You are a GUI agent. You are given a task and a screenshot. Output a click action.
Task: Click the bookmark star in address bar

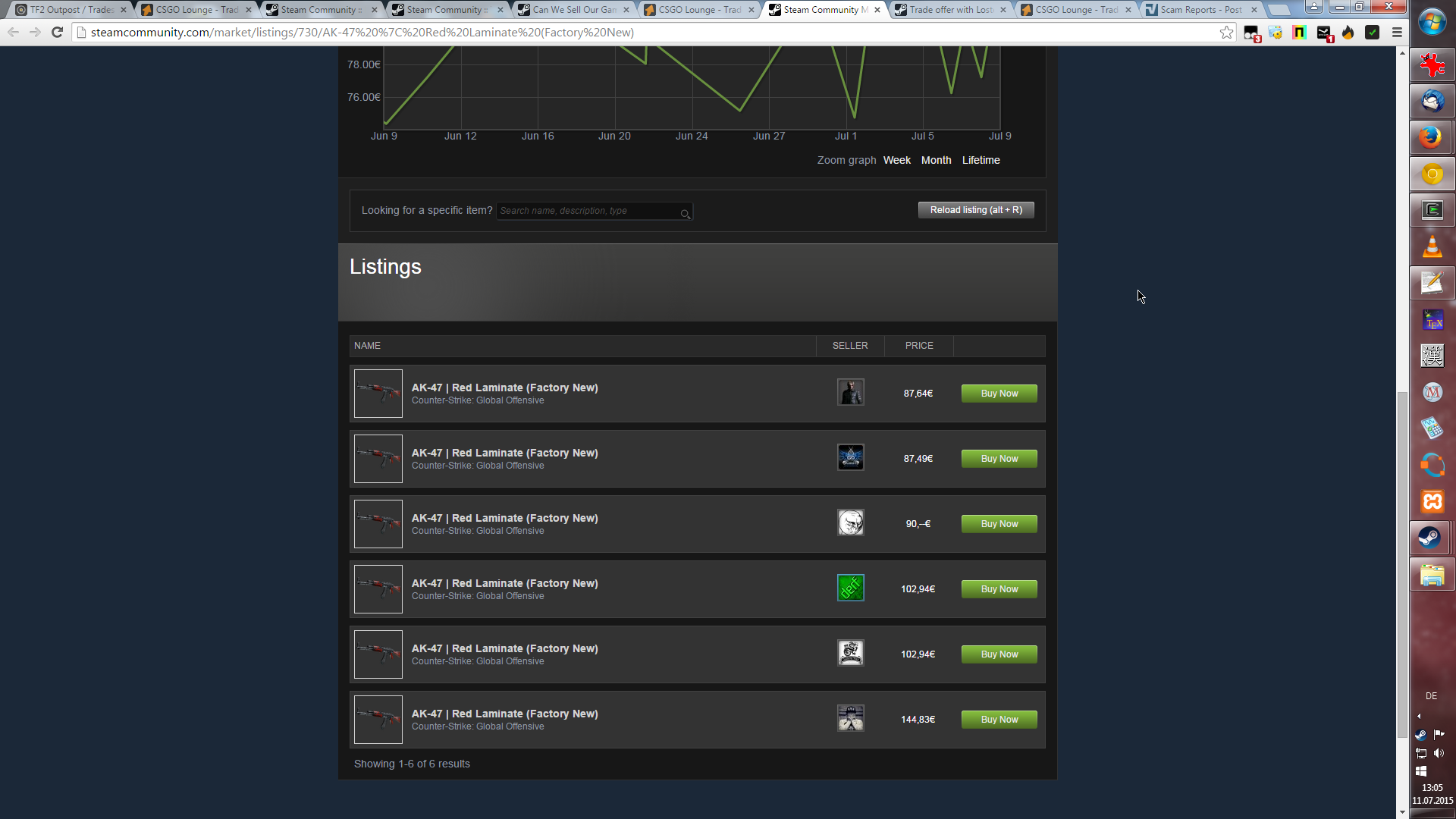1226,33
